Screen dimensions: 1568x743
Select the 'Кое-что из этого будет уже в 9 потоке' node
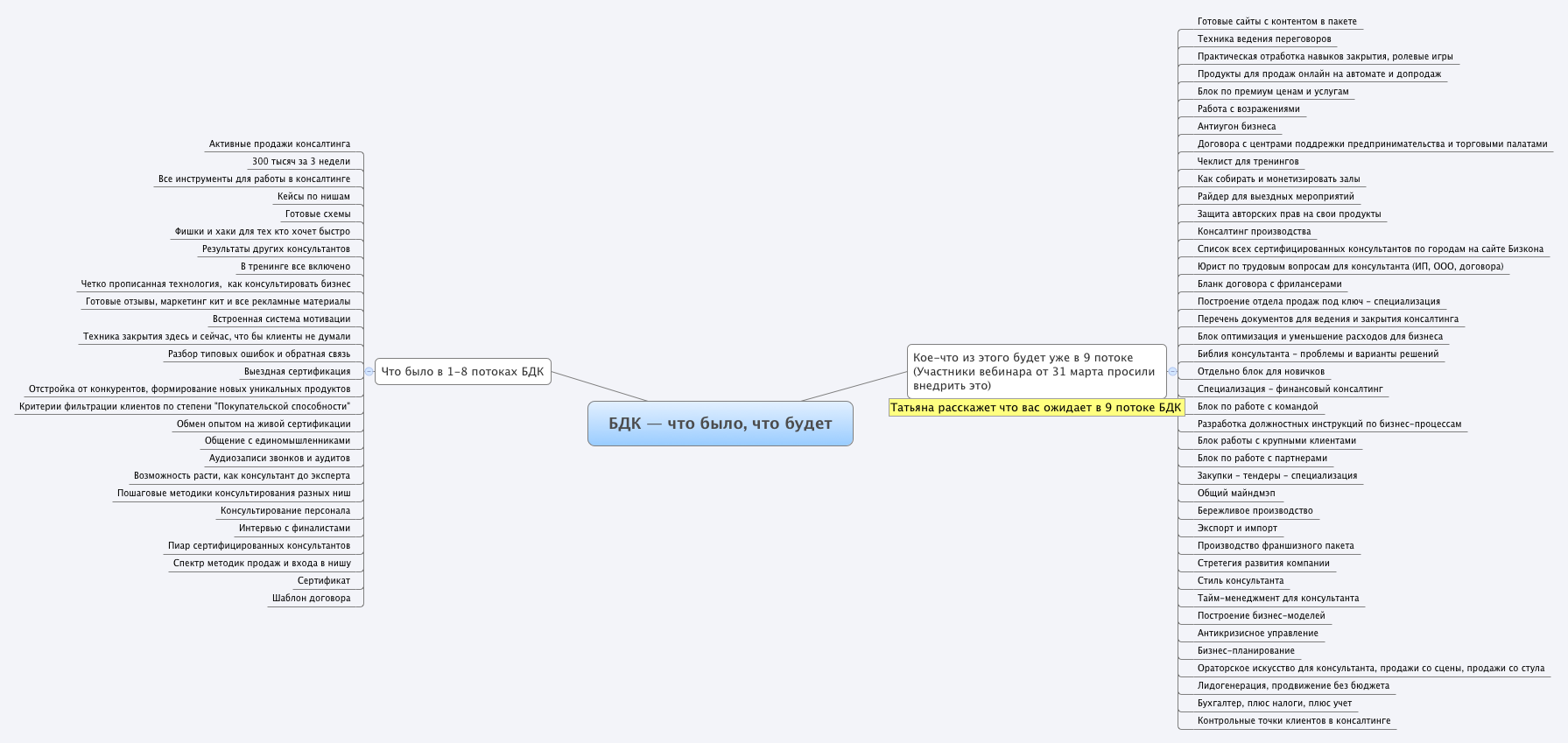click(1036, 371)
